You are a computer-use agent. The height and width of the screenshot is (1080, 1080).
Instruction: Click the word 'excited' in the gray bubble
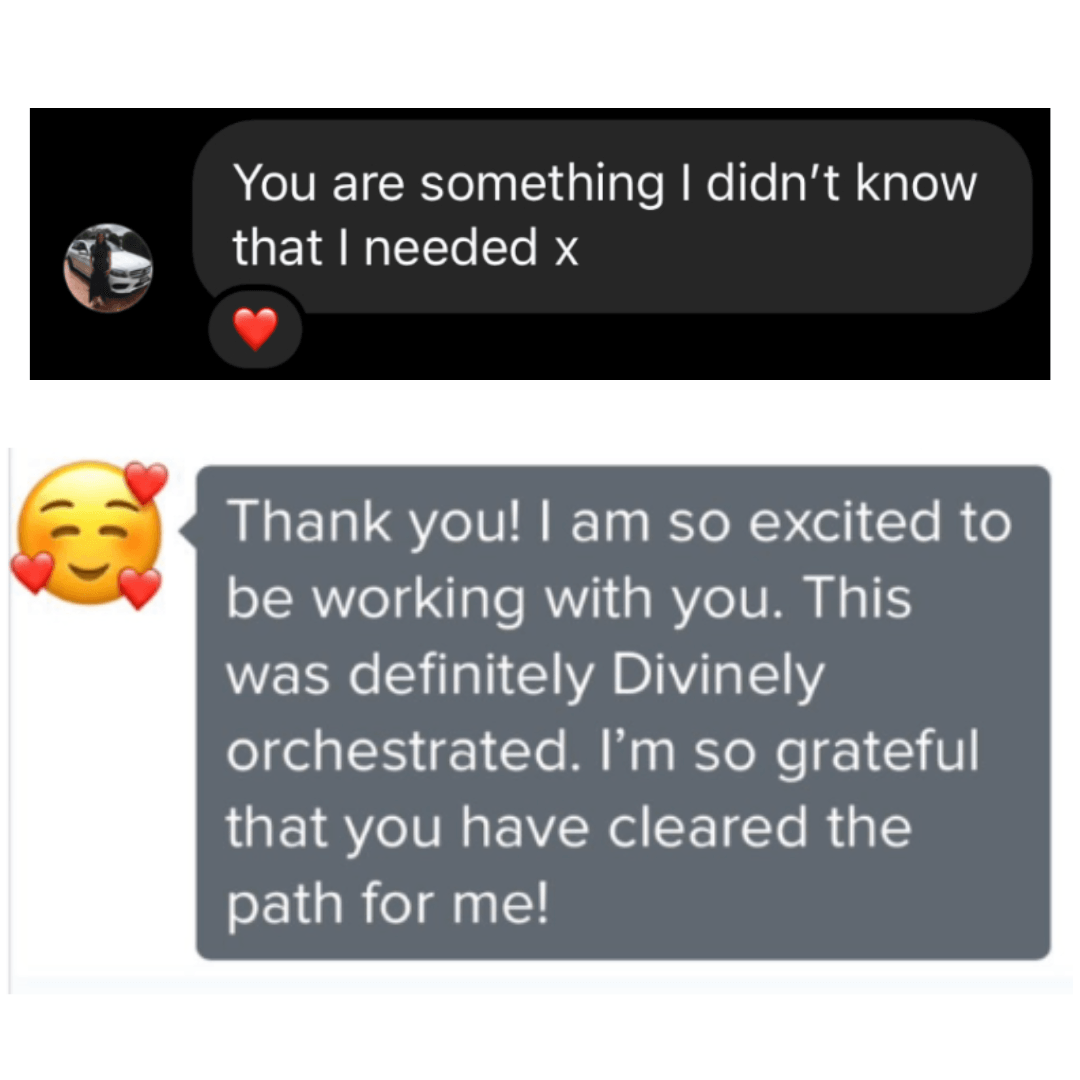pos(844,522)
